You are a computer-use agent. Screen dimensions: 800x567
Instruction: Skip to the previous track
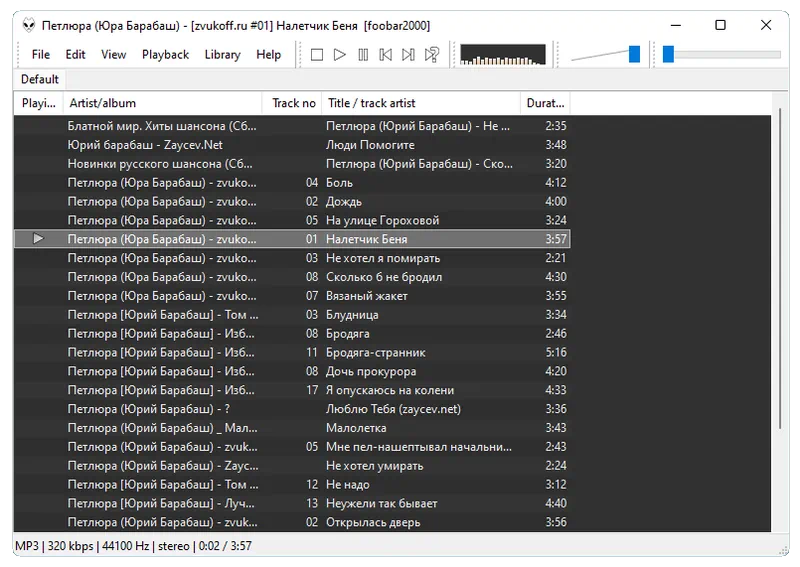click(385, 55)
